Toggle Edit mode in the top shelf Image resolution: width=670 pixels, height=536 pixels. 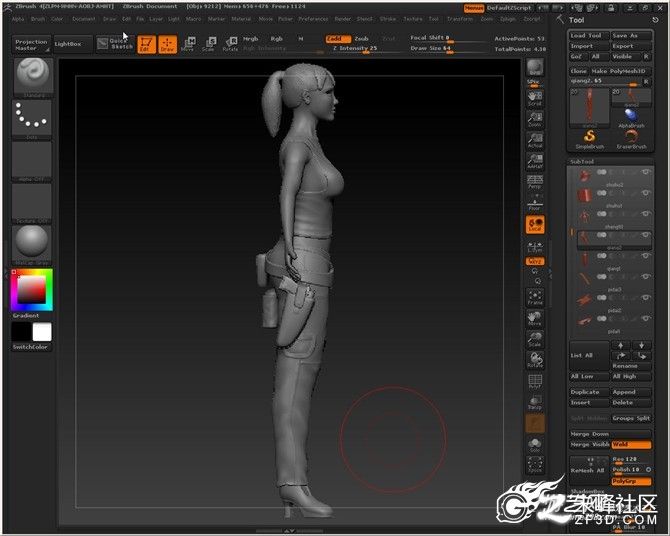[146, 44]
